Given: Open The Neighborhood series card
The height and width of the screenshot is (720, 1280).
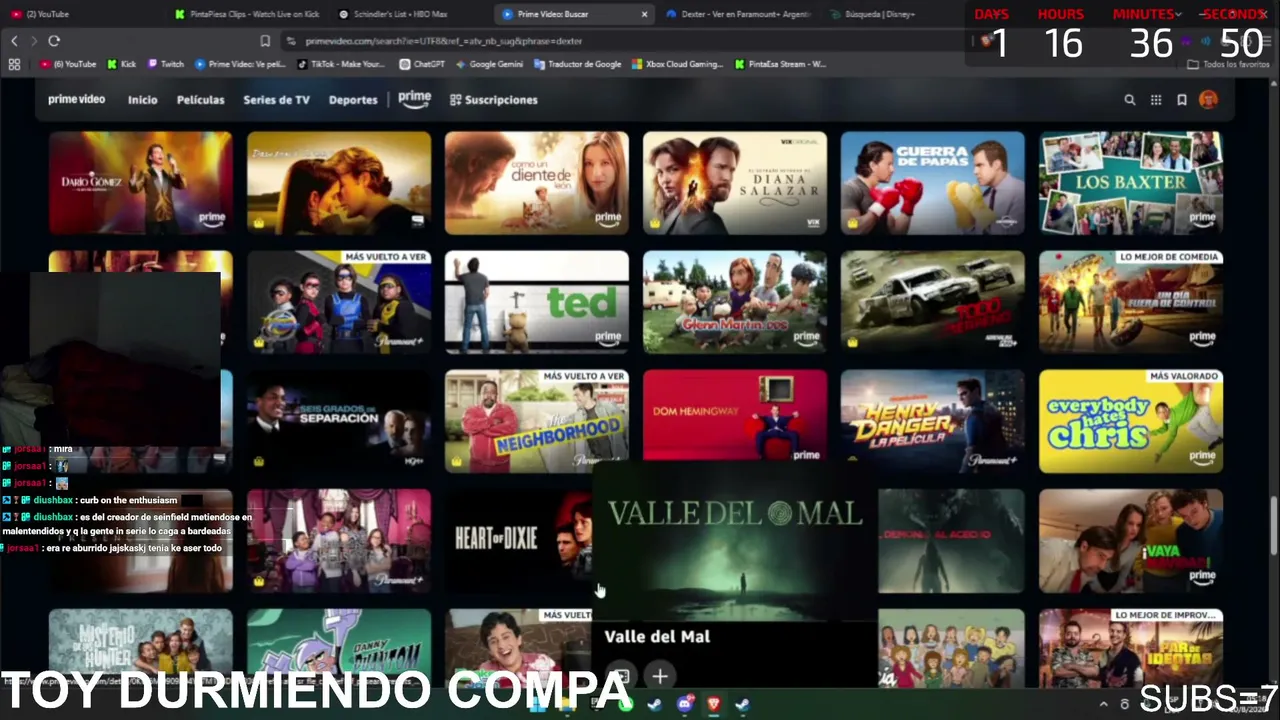Looking at the screenshot, I should (x=537, y=421).
